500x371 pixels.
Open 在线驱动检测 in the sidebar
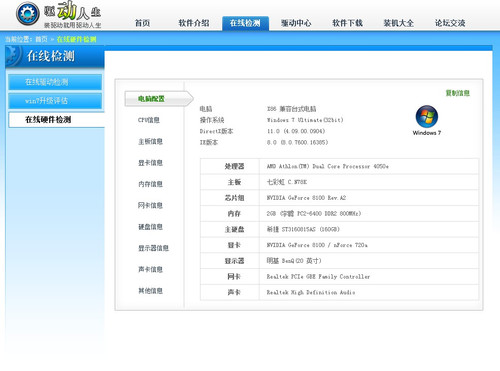[55, 82]
